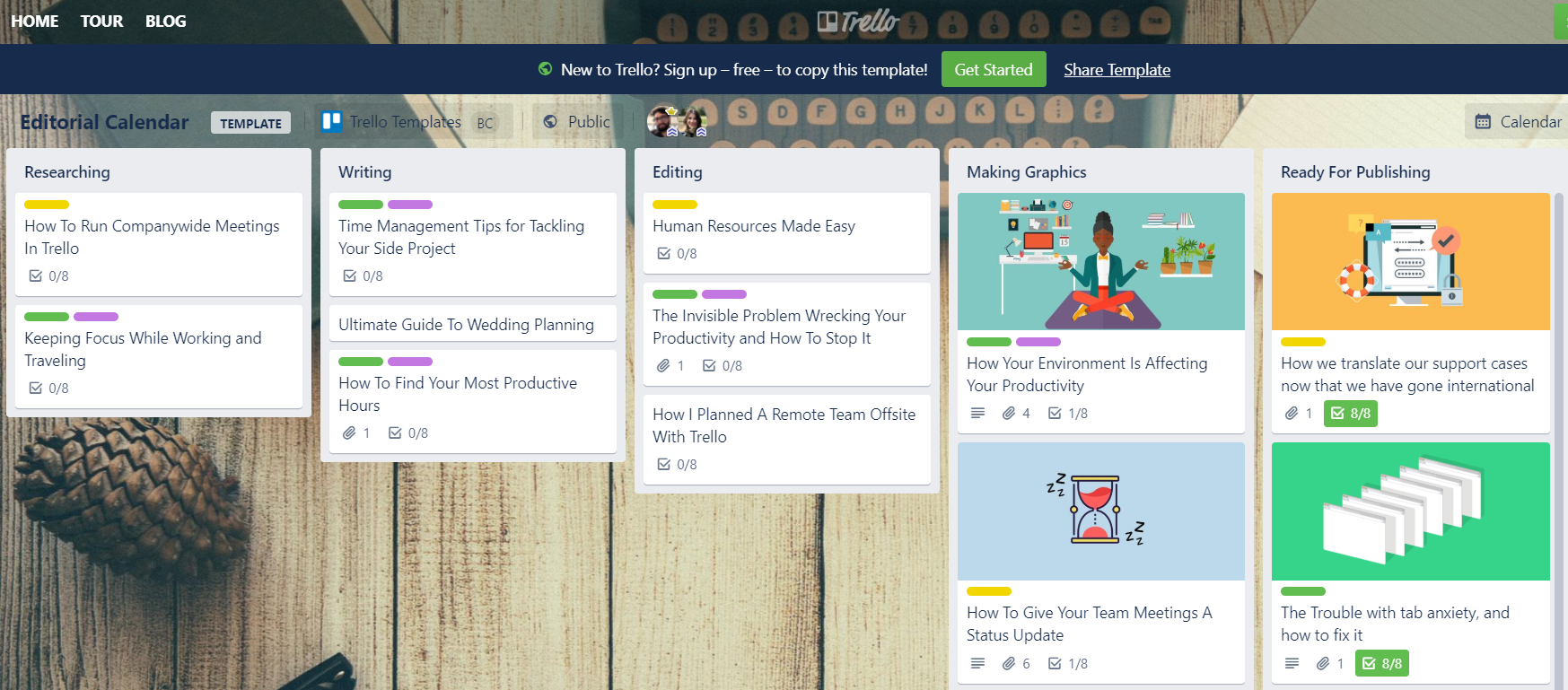Click the Ready For Publishing list header
The image size is (1568, 690).
(1355, 172)
